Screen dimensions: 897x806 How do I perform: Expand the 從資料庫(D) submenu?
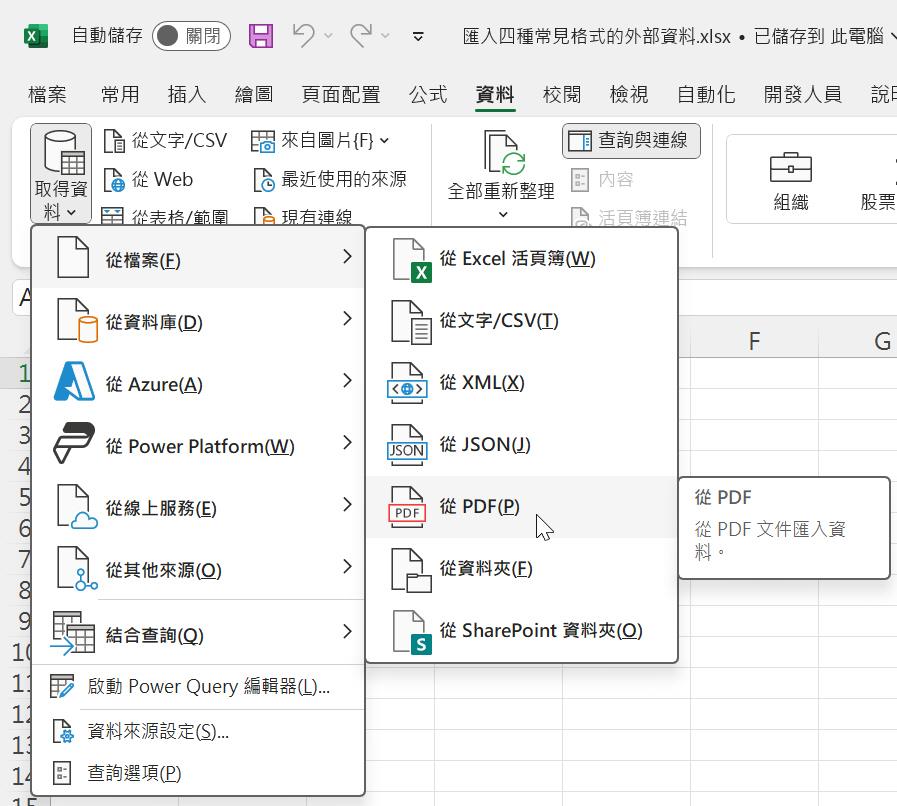pos(200,322)
